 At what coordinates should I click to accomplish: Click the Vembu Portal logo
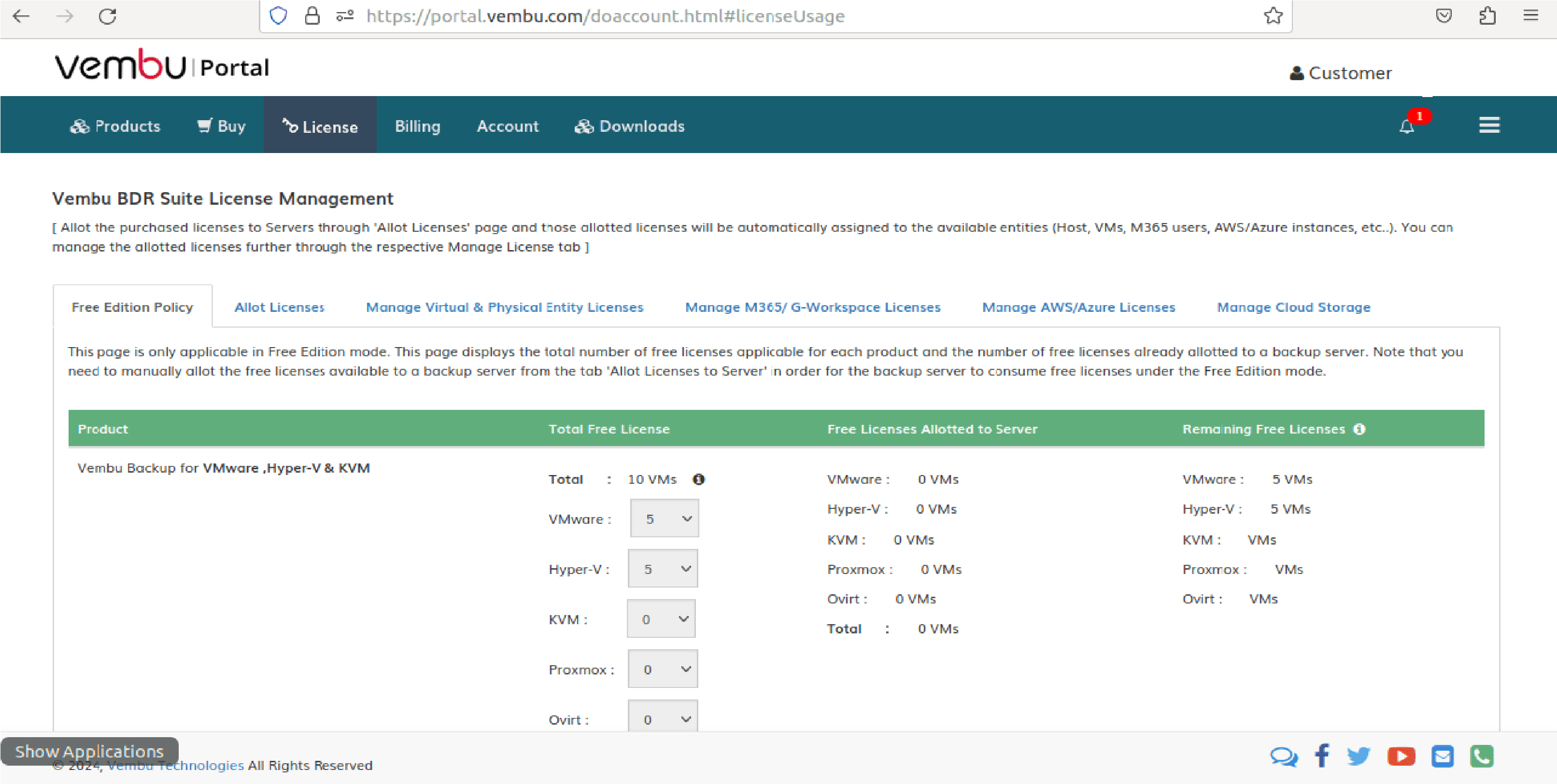click(x=162, y=65)
